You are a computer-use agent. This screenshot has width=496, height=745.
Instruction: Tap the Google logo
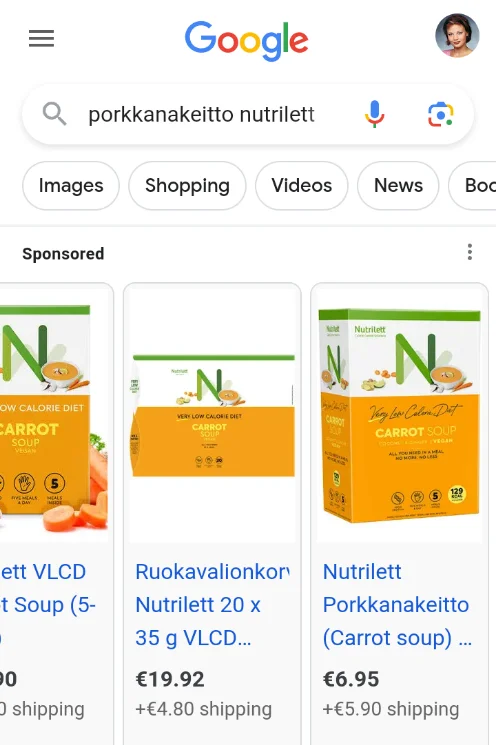point(247,41)
